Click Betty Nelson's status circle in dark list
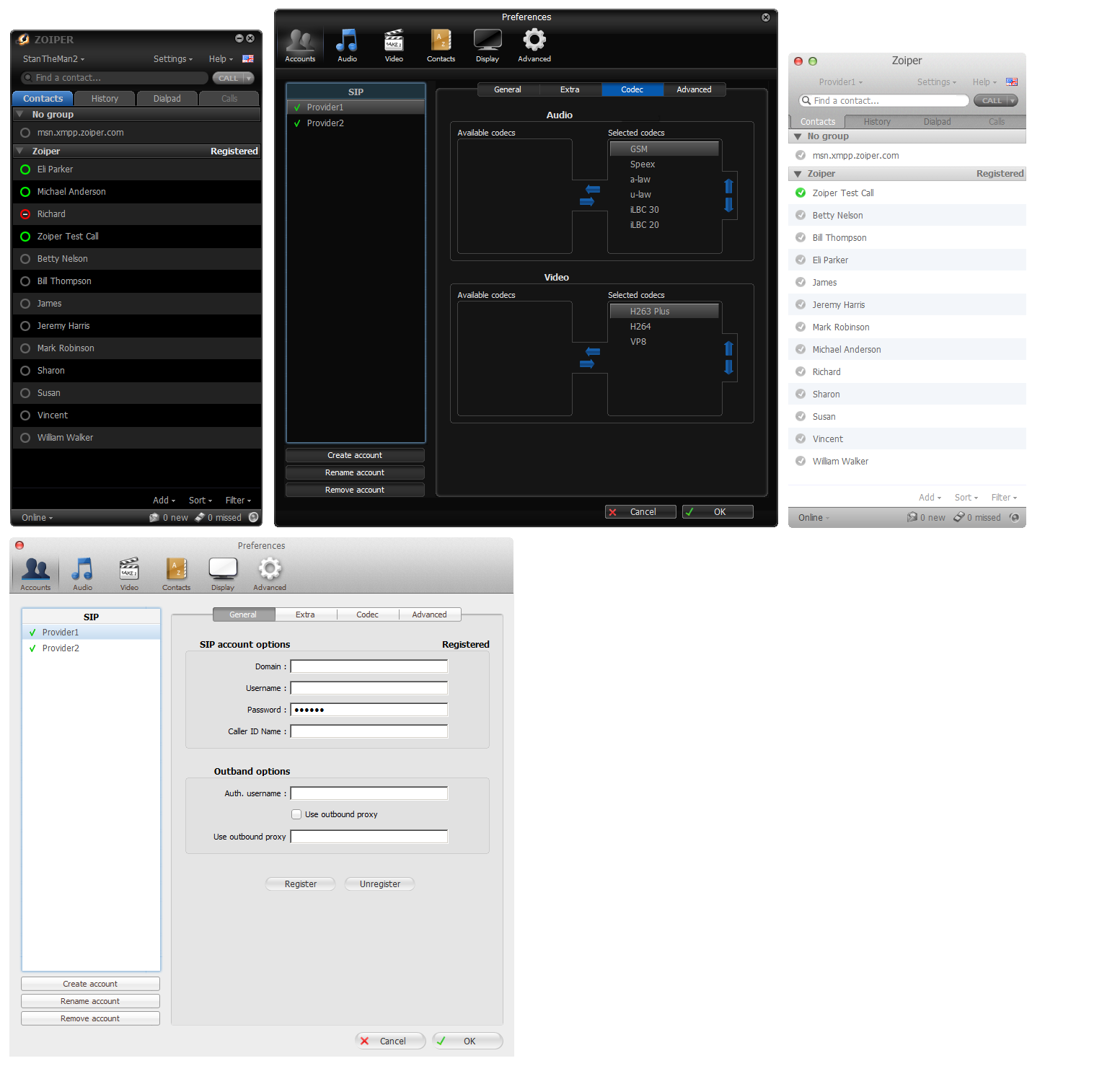Image resolution: width=1120 pixels, height=1066 pixels. pyautogui.click(x=25, y=259)
